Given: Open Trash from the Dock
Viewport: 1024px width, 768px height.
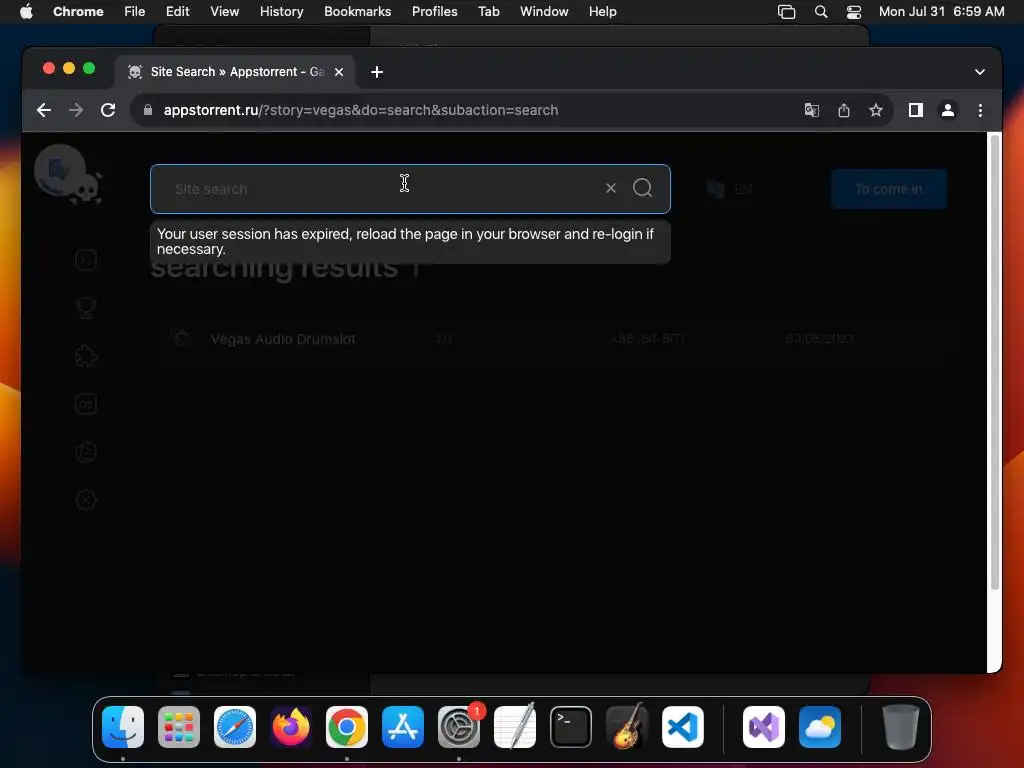Looking at the screenshot, I should (x=901, y=727).
